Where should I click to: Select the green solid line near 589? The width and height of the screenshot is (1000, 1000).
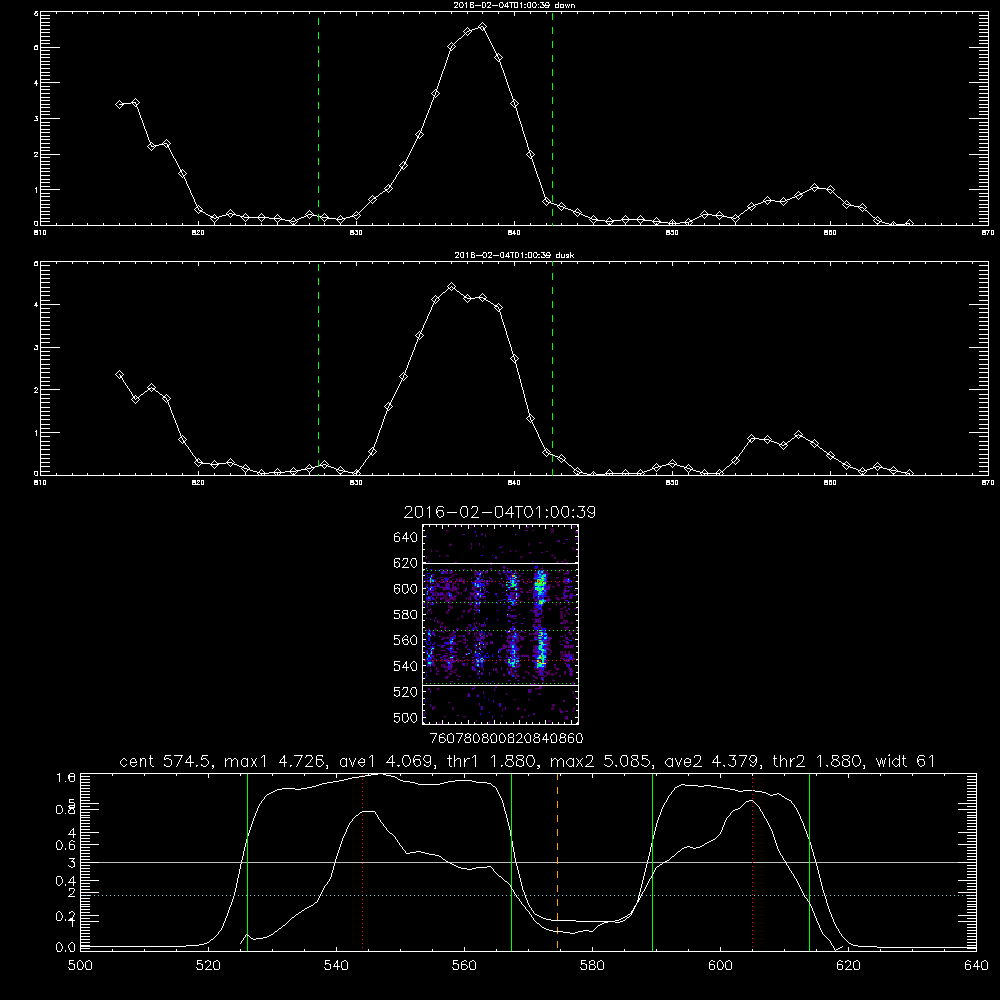(x=652, y=862)
